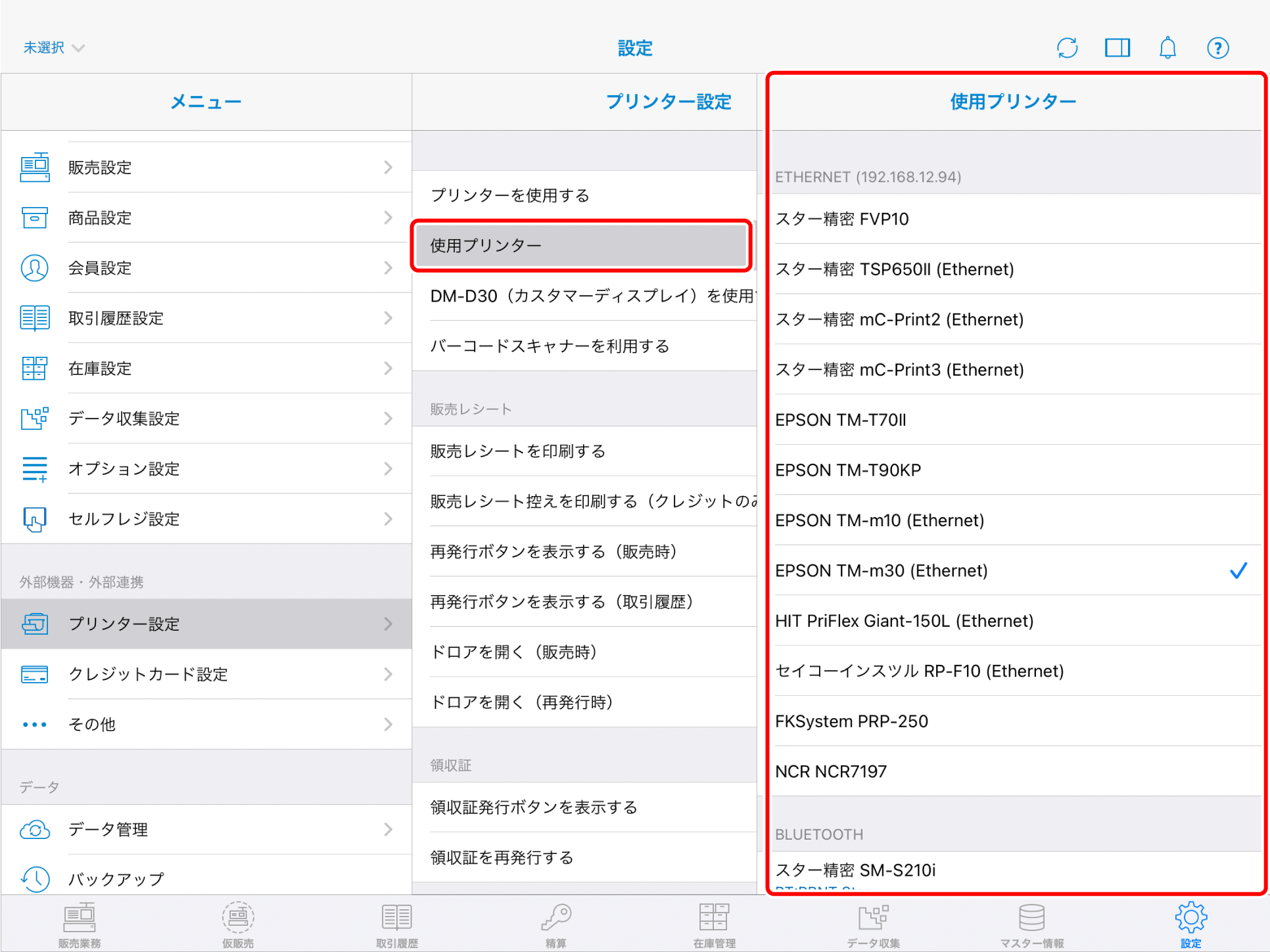Click the バックアップ clock icon

click(x=35, y=880)
